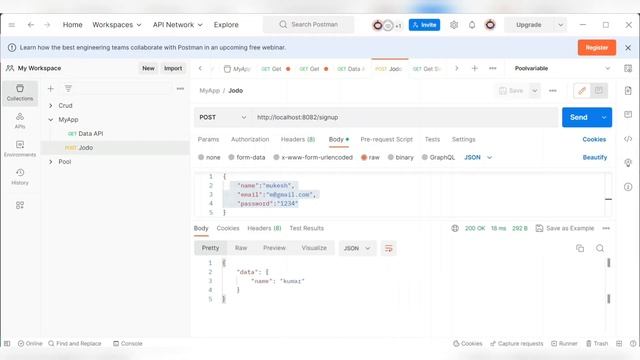The image size is (640, 360).
Task: Switch to the Tests tab
Action: pyautogui.click(x=432, y=140)
